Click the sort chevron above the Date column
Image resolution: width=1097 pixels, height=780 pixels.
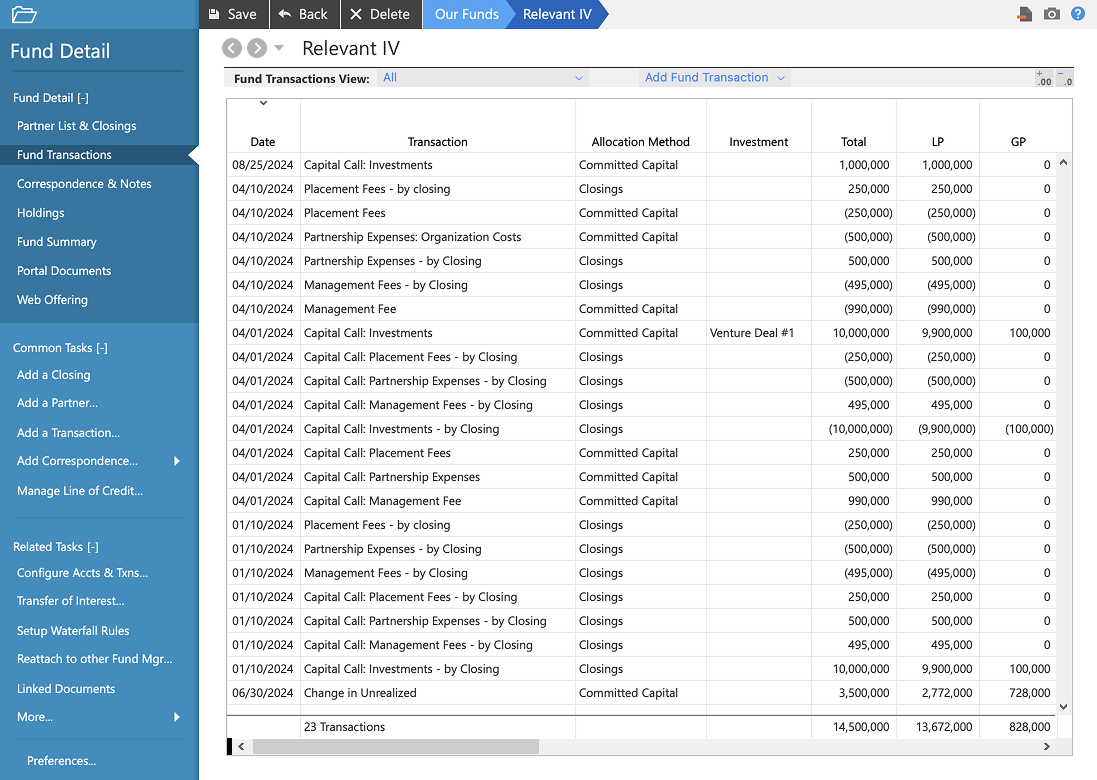[263, 103]
